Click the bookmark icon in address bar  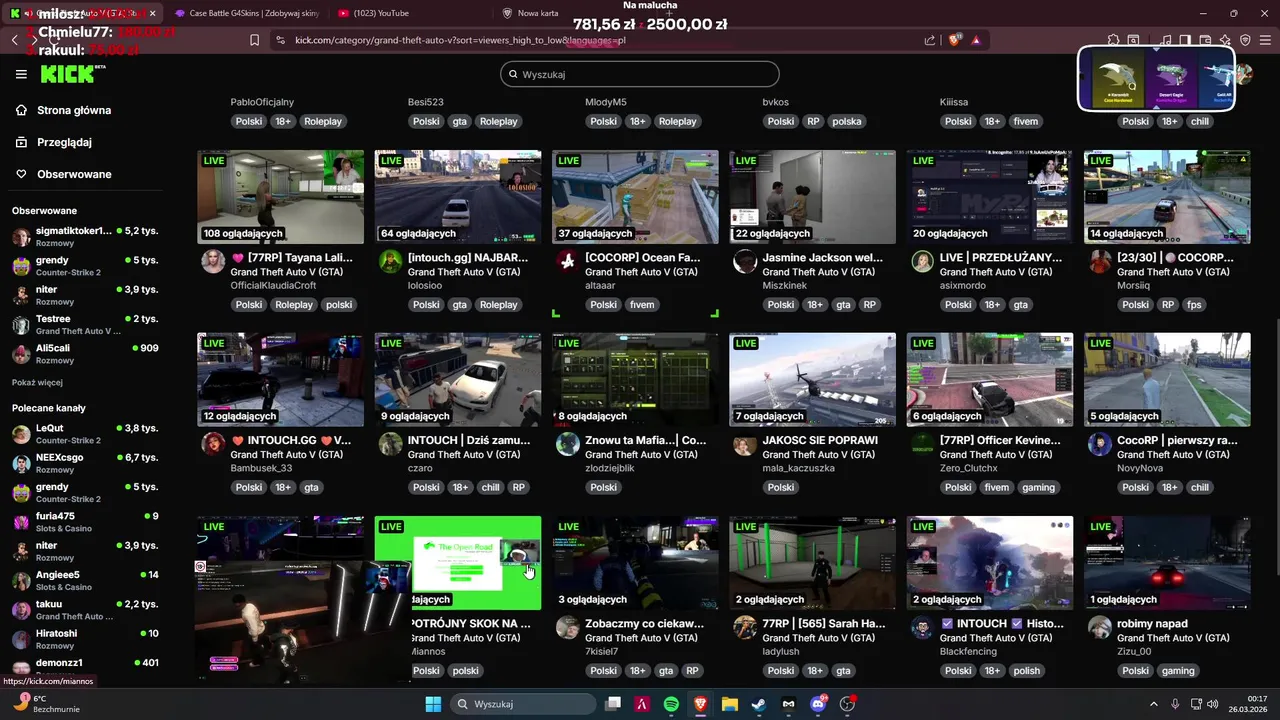click(254, 40)
